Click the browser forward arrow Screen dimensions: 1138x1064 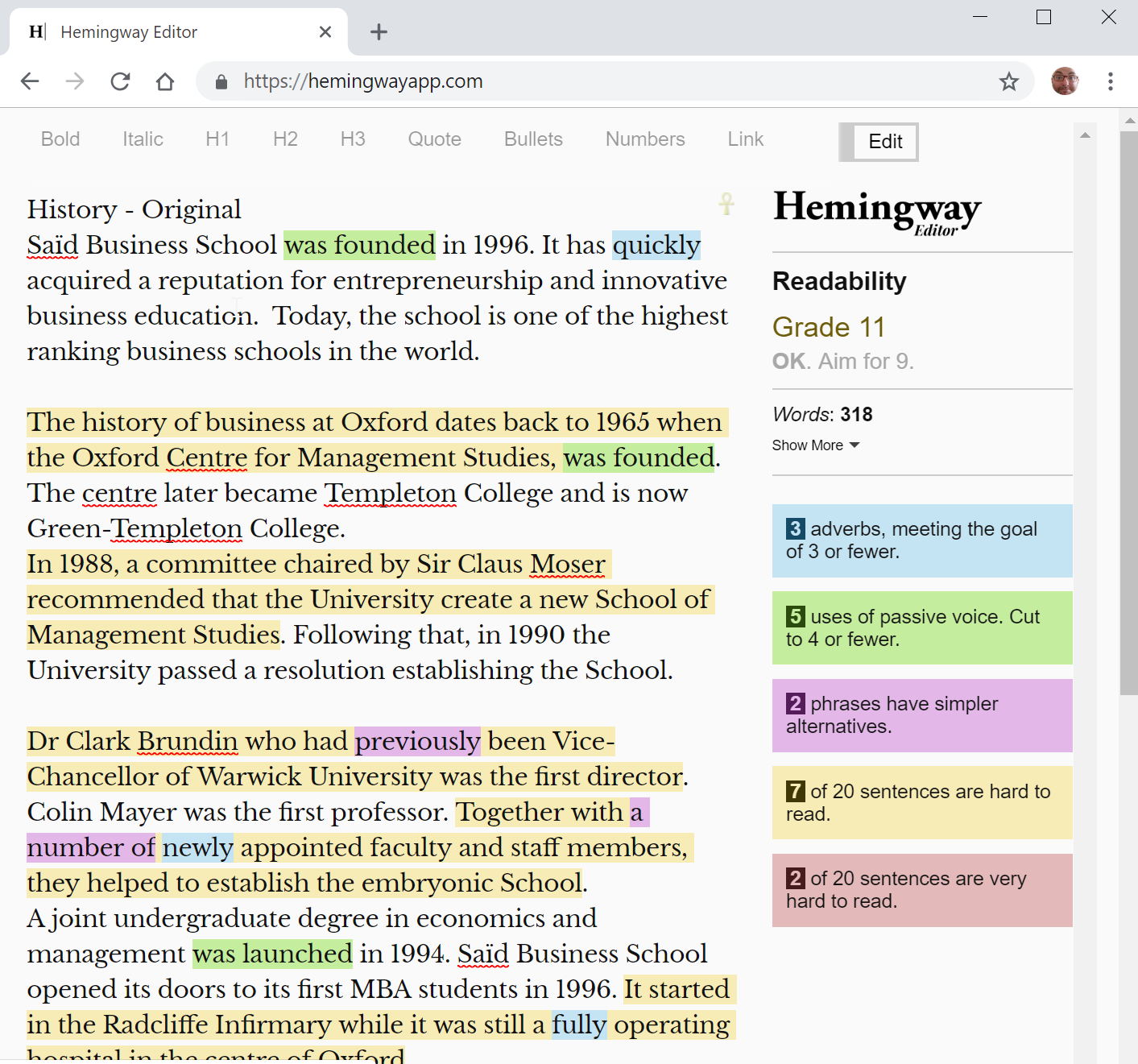point(75,81)
